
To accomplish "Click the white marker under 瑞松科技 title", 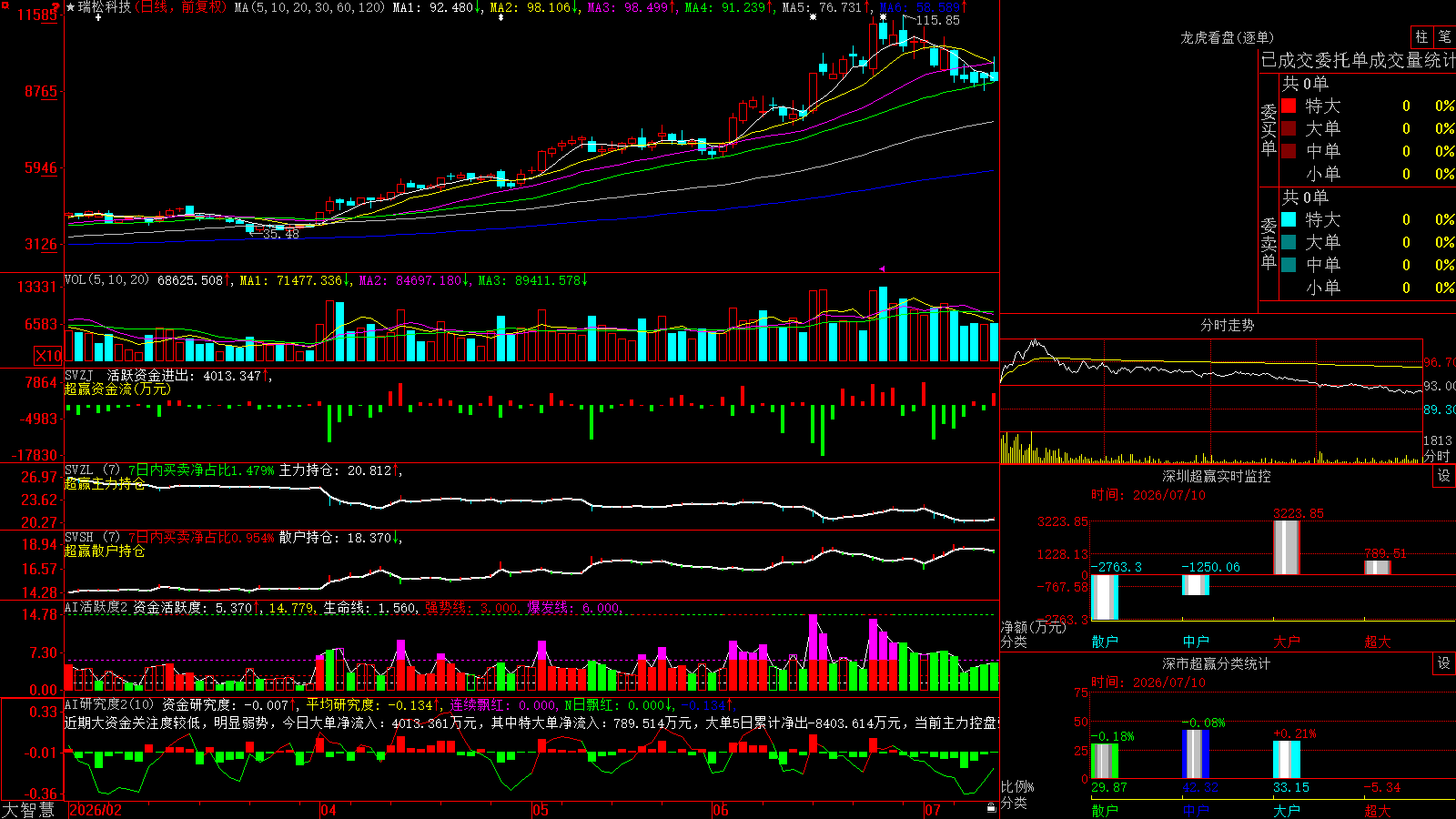I will click(x=98, y=17).
